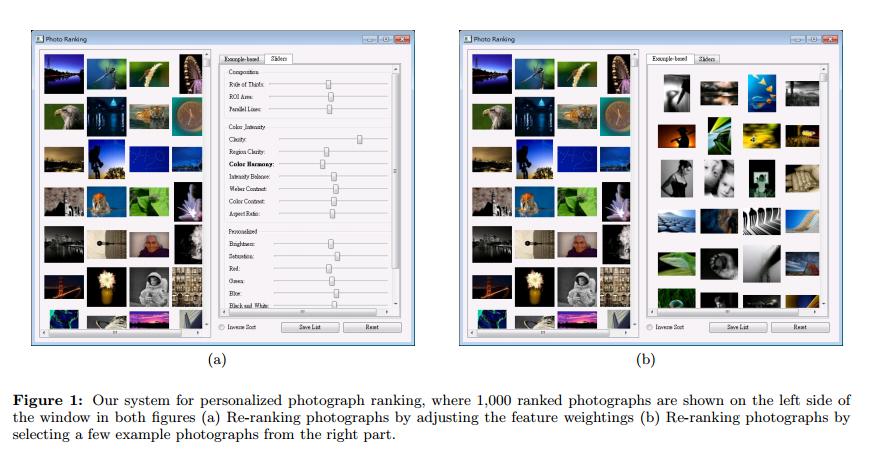Screen dimensions: 879x450
Task: Open the Sliders tab in window (b)
Action: (x=707, y=59)
